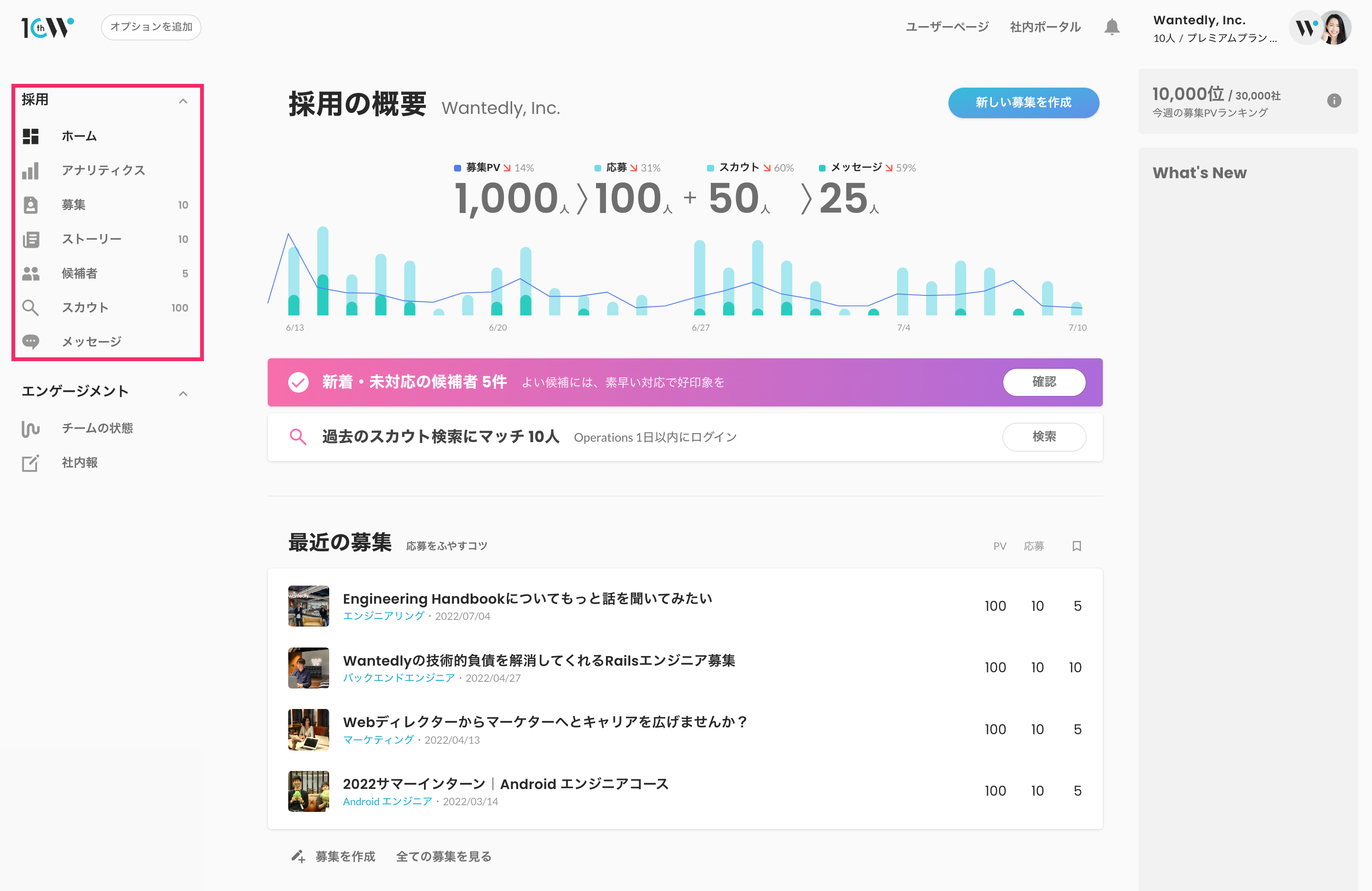Click the Wantedly 10th logo

(48, 27)
